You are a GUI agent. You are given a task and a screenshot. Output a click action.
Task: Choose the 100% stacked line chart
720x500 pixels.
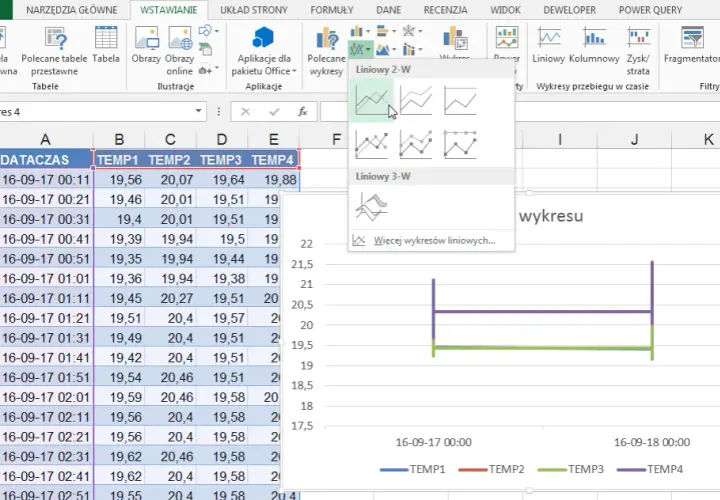(x=460, y=101)
